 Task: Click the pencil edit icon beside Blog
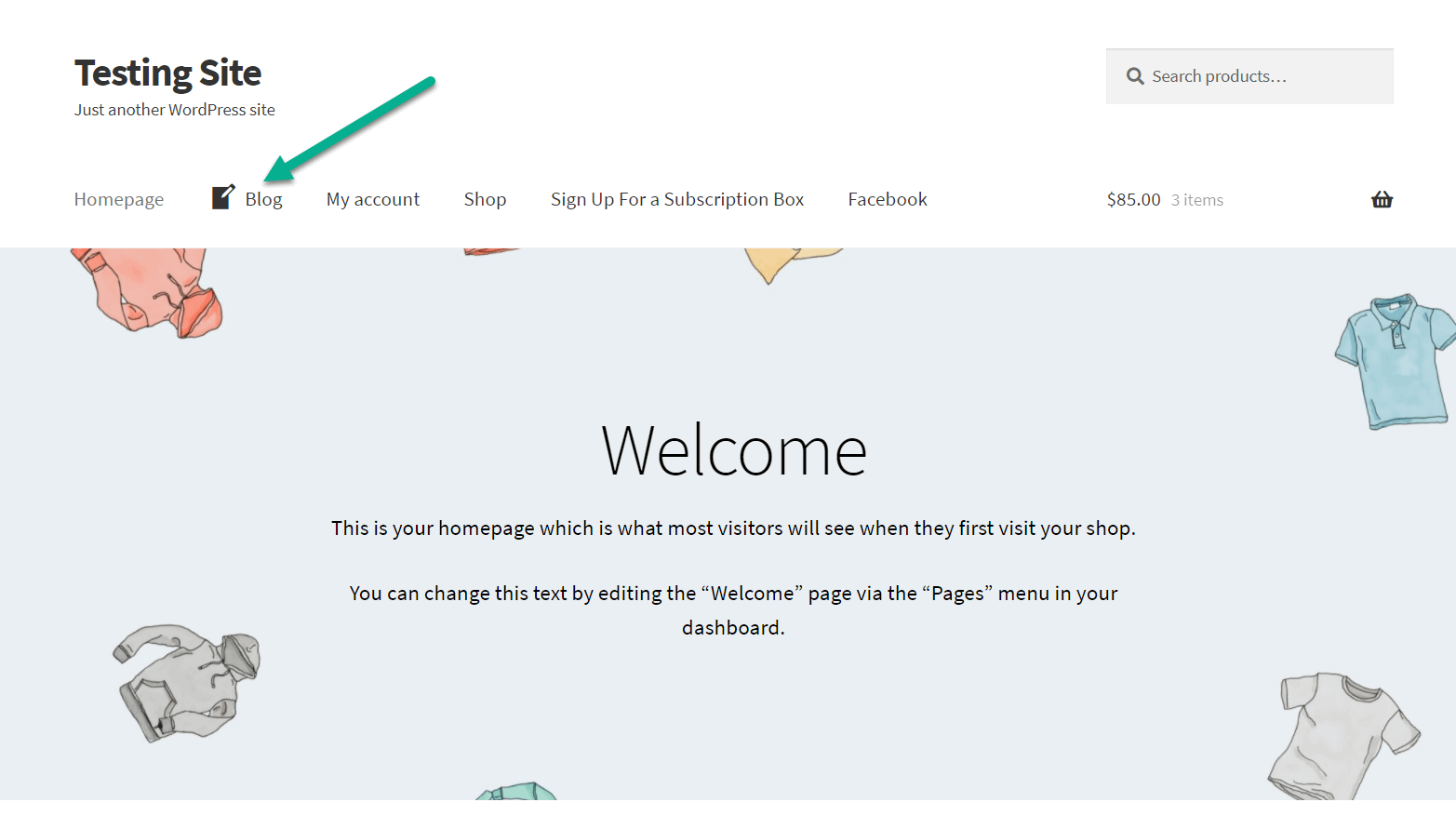pos(222,197)
